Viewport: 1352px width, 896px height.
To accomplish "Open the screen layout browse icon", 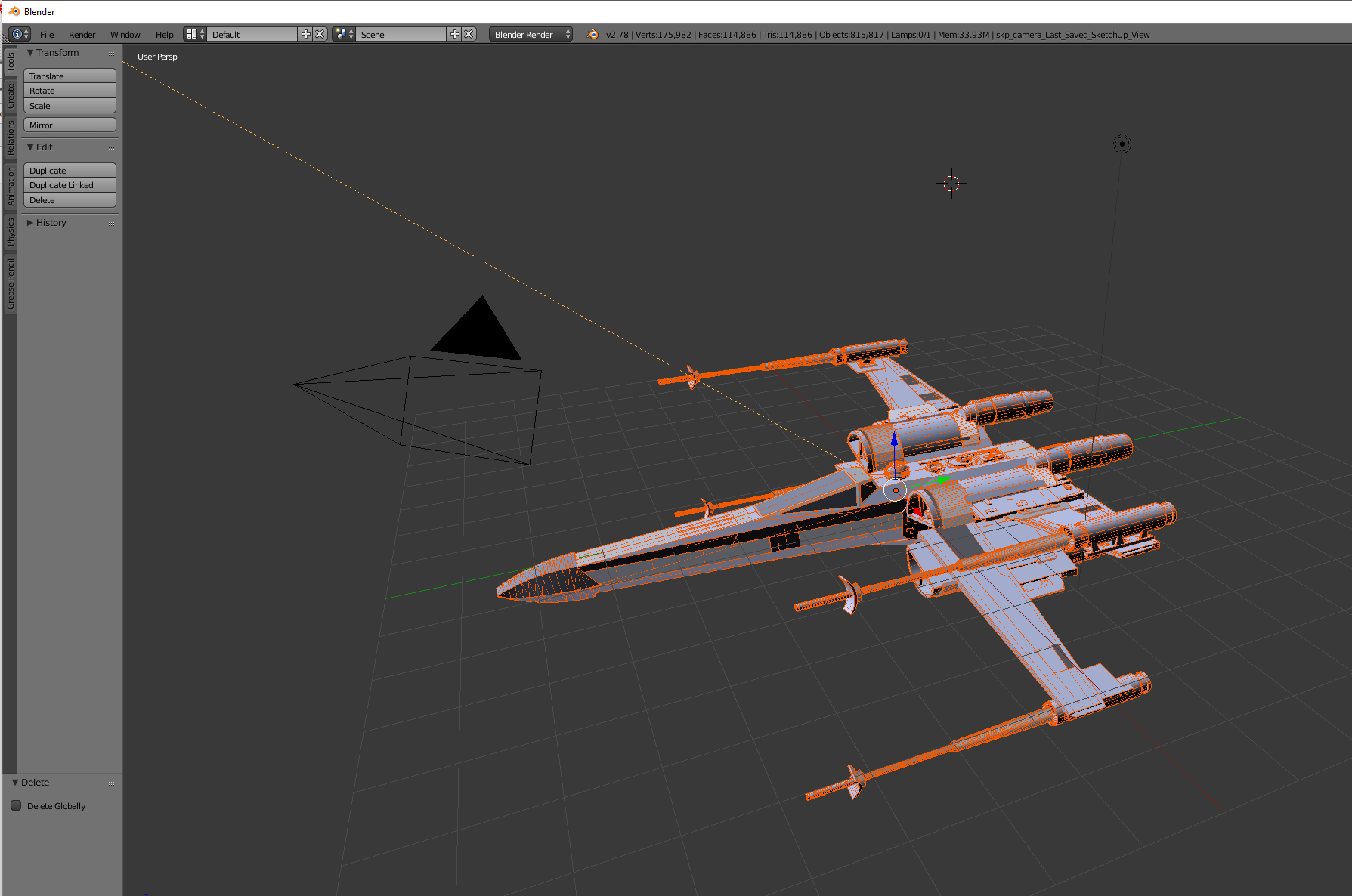I will click(196, 34).
